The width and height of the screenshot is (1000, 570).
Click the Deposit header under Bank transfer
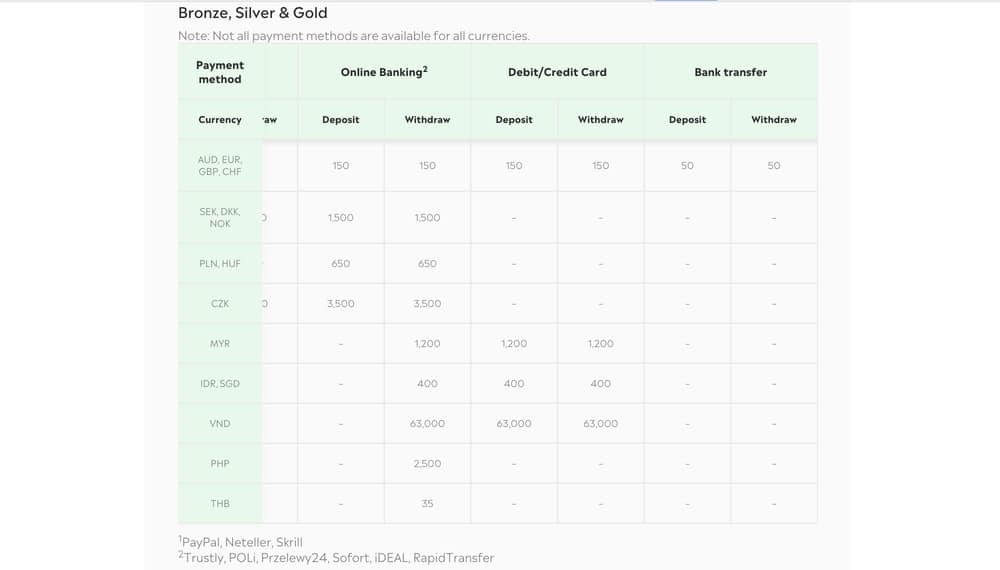(x=688, y=119)
